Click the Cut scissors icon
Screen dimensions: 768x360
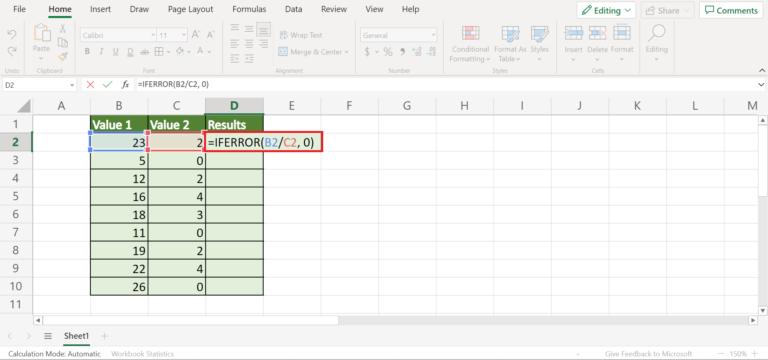[x=63, y=29]
